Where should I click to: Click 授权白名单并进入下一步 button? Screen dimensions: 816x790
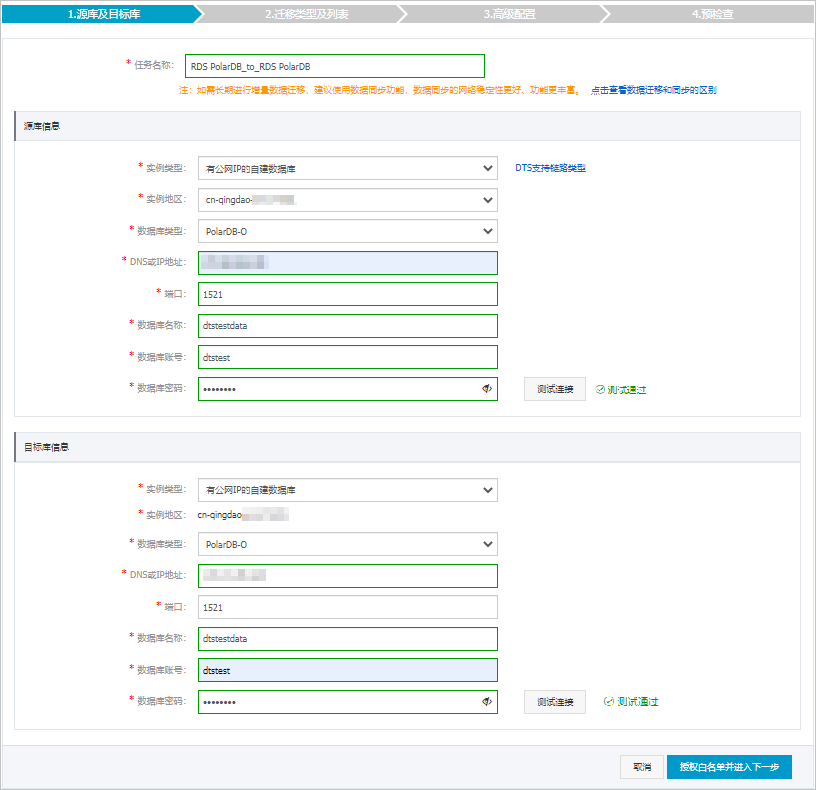tap(729, 767)
